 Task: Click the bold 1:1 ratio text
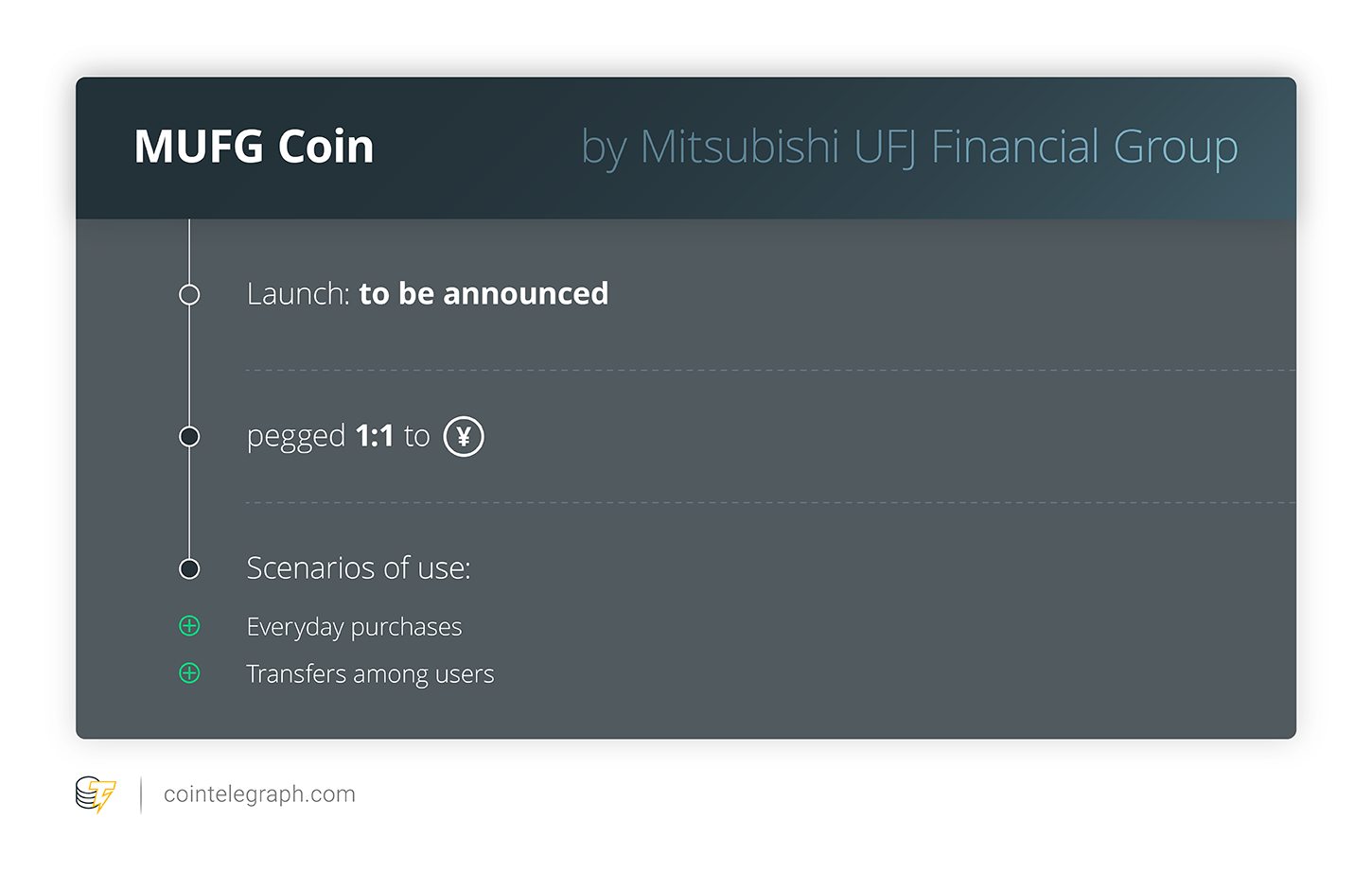click(x=375, y=436)
